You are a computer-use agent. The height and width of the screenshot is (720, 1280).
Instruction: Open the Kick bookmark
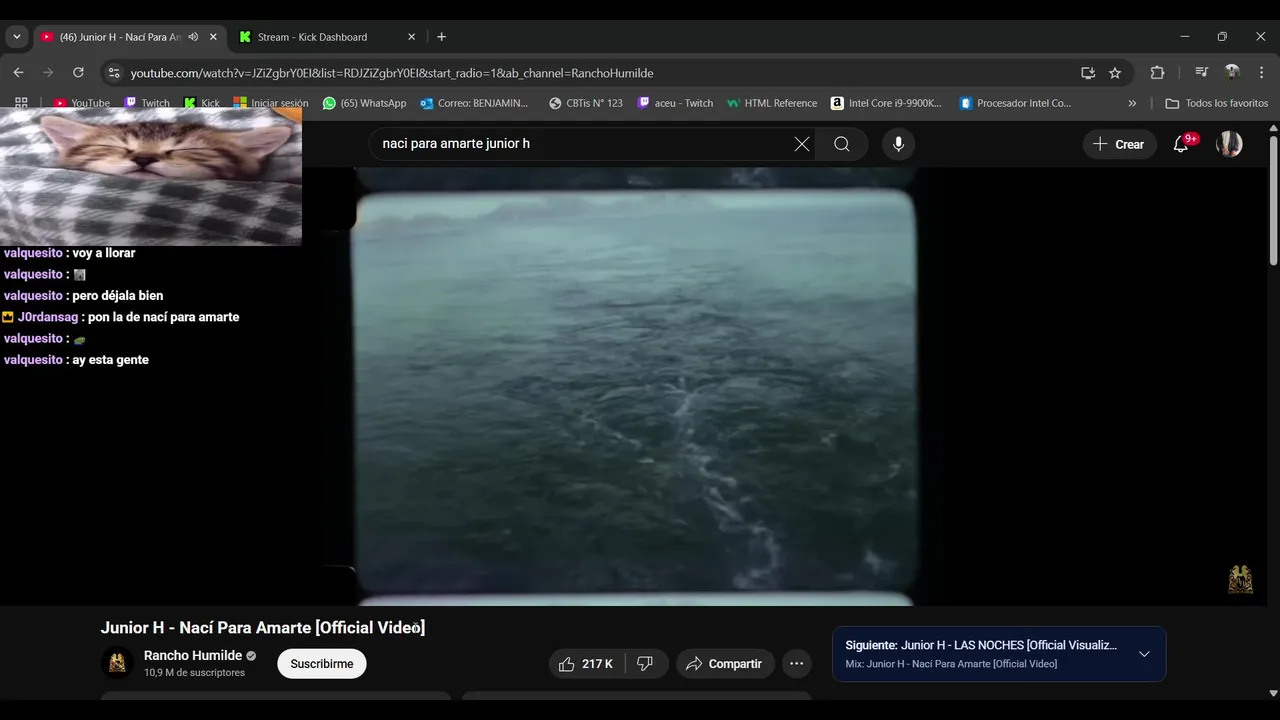click(x=202, y=103)
